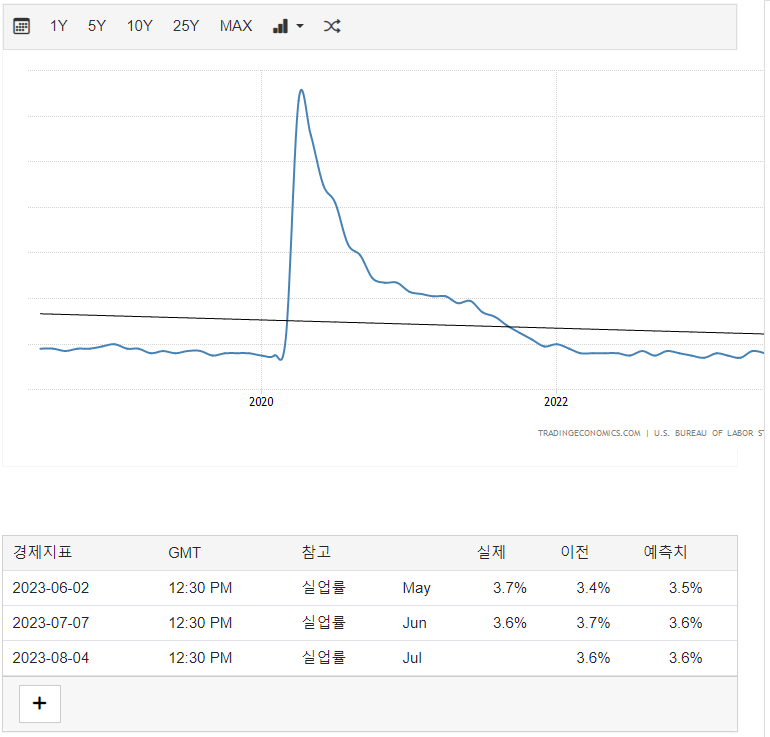Select the 5Y time range
The height and width of the screenshot is (737, 770).
click(x=97, y=26)
